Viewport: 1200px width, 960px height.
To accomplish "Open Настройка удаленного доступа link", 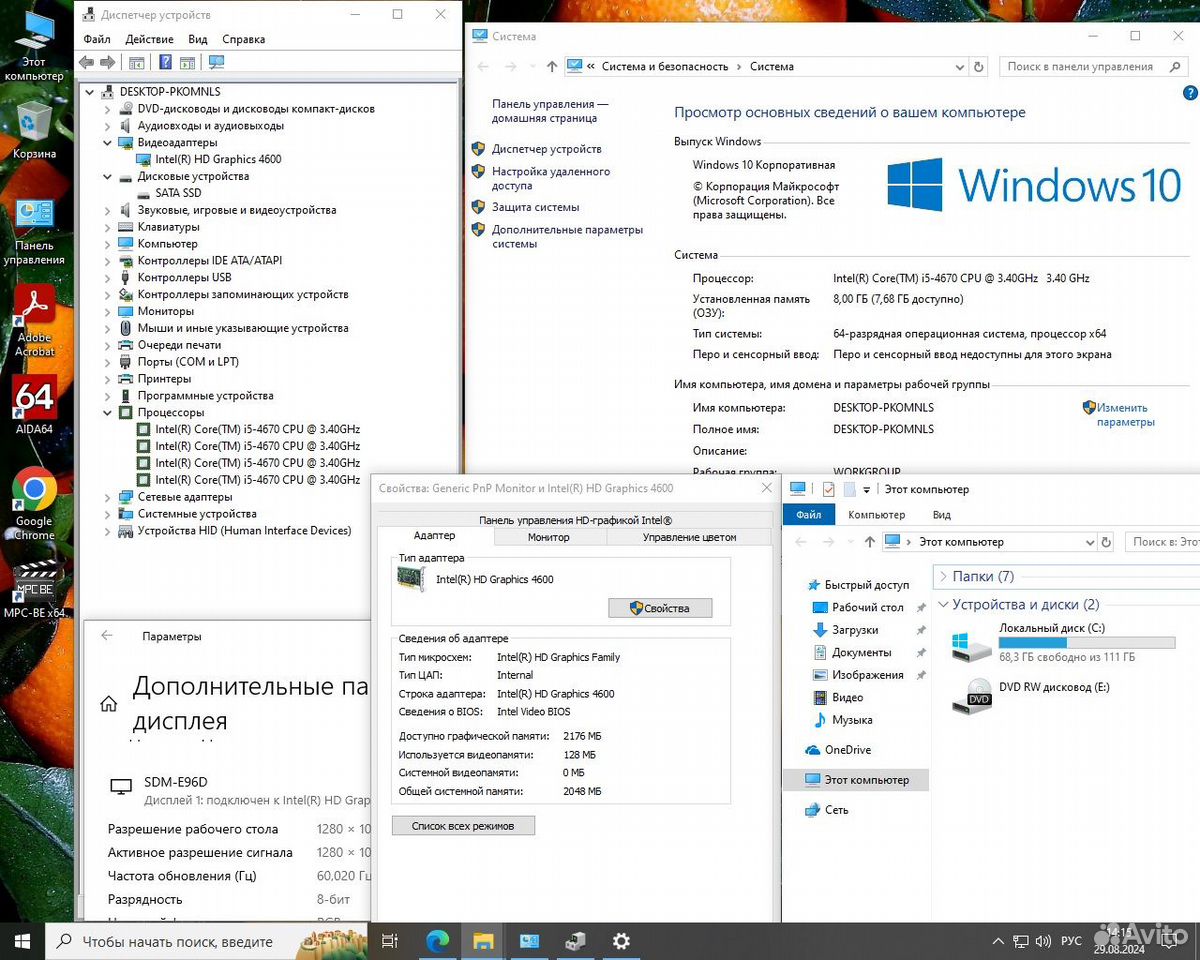I will (x=551, y=178).
